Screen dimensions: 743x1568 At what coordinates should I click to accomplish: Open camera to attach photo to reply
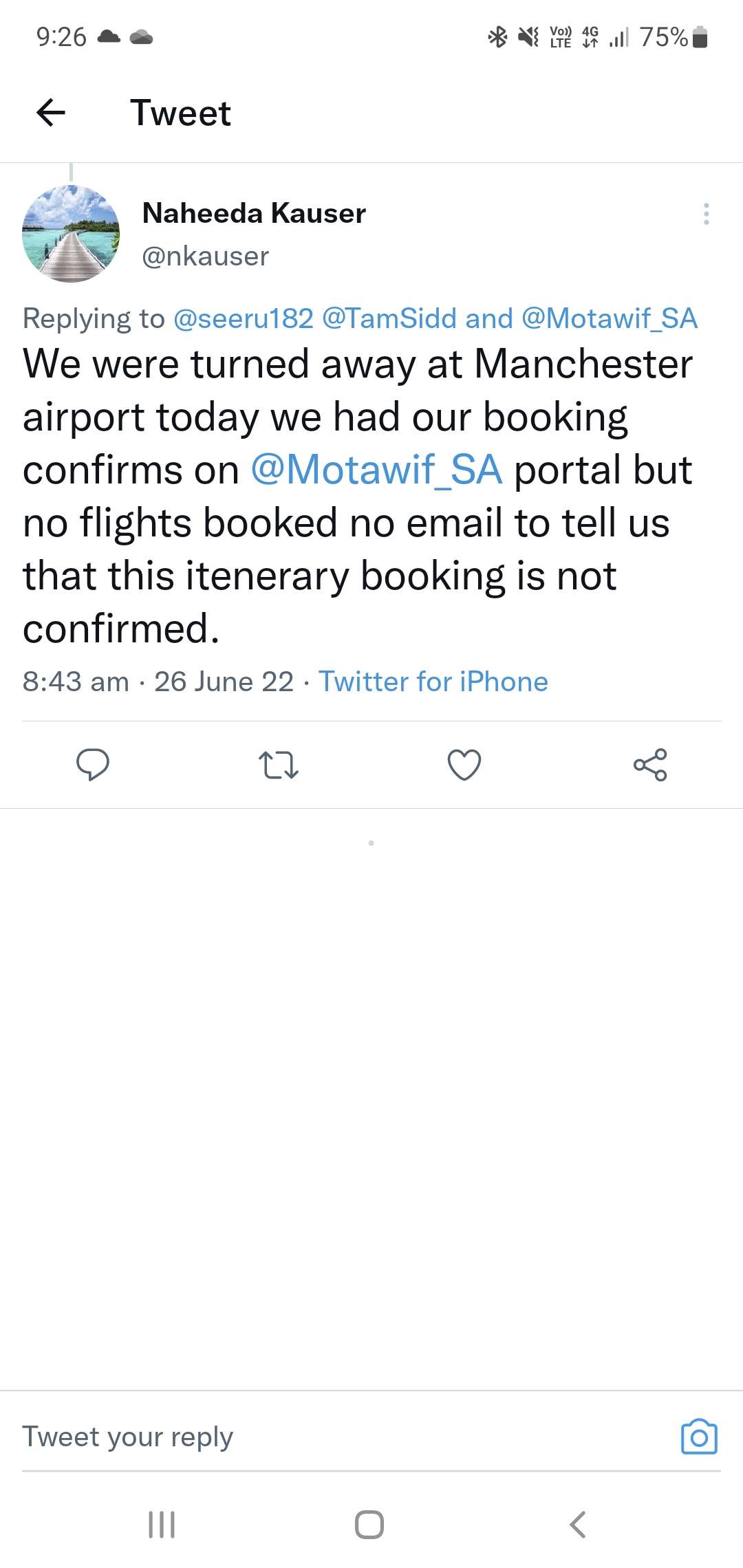click(x=699, y=1437)
